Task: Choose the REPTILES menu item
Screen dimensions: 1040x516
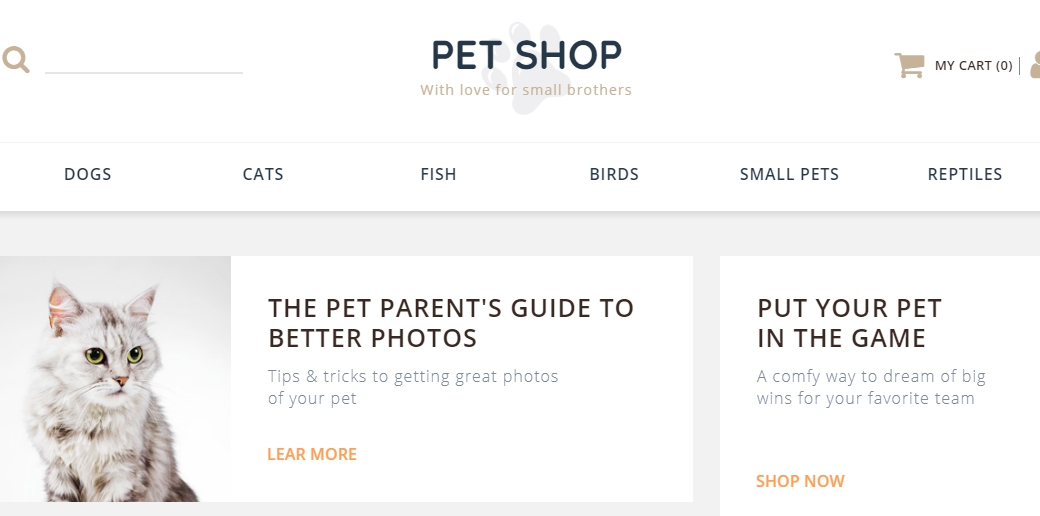Action: click(x=964, y=174)
